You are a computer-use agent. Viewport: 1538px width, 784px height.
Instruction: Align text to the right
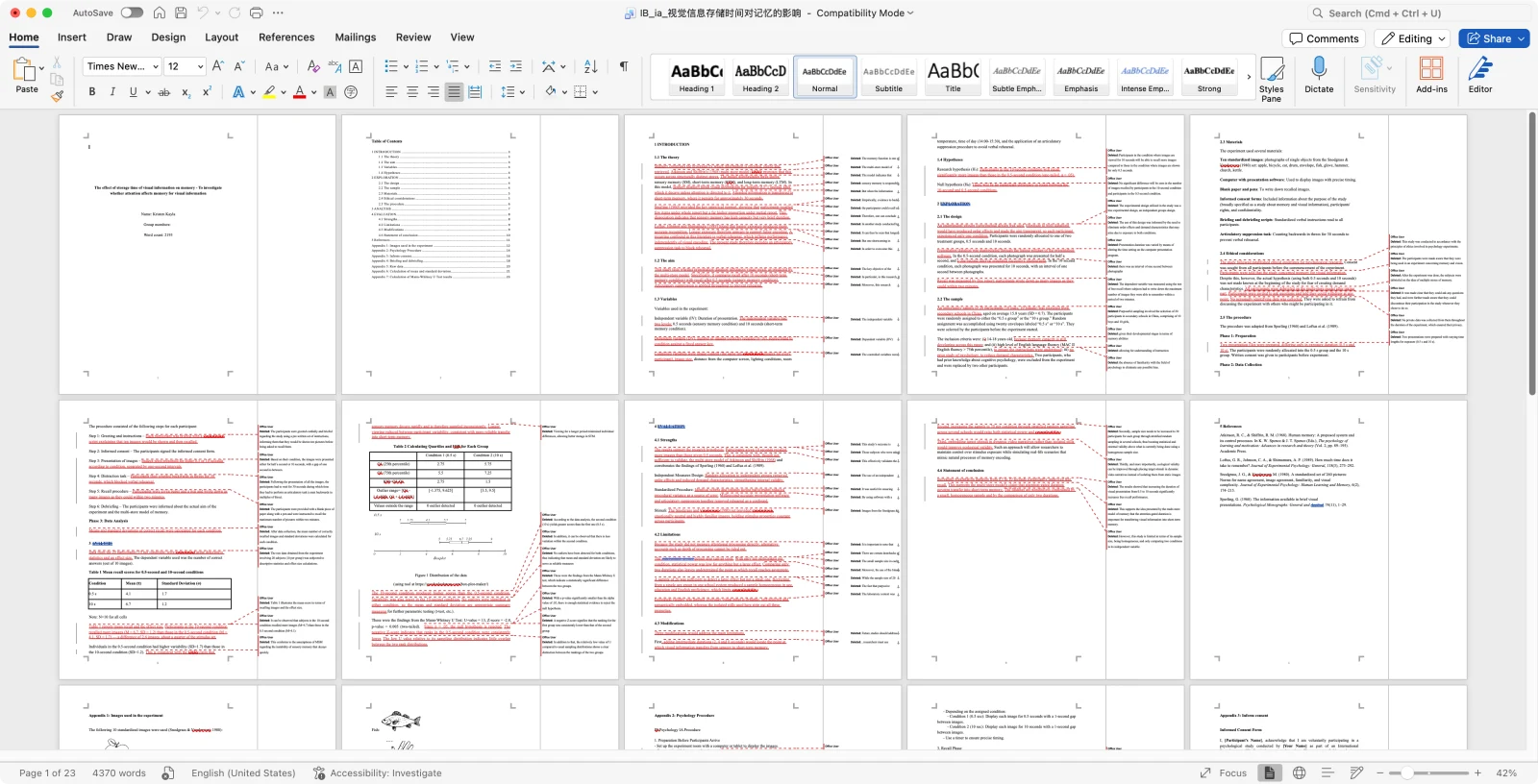coord(434,92)
